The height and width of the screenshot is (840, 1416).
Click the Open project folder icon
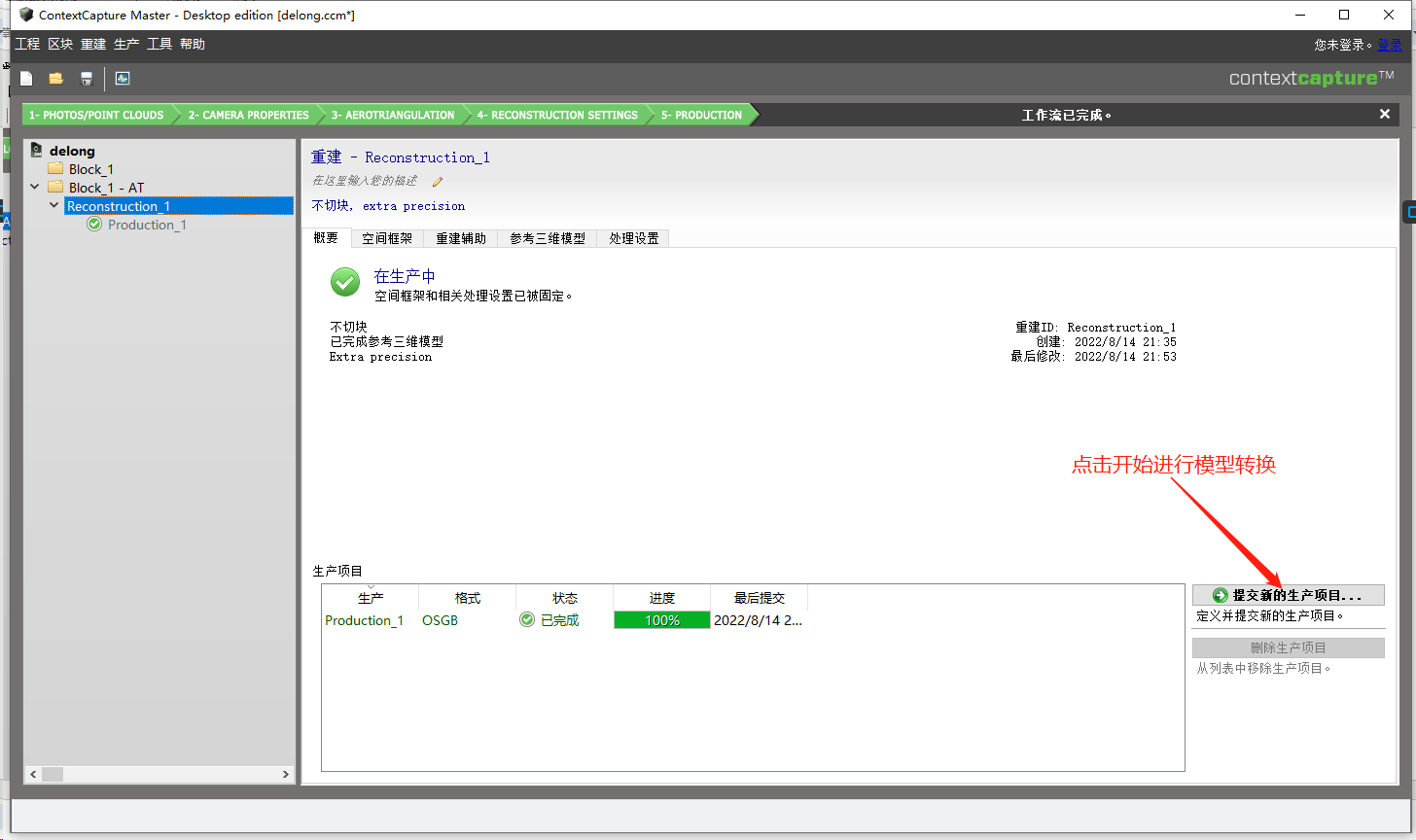tap(56, 79)
